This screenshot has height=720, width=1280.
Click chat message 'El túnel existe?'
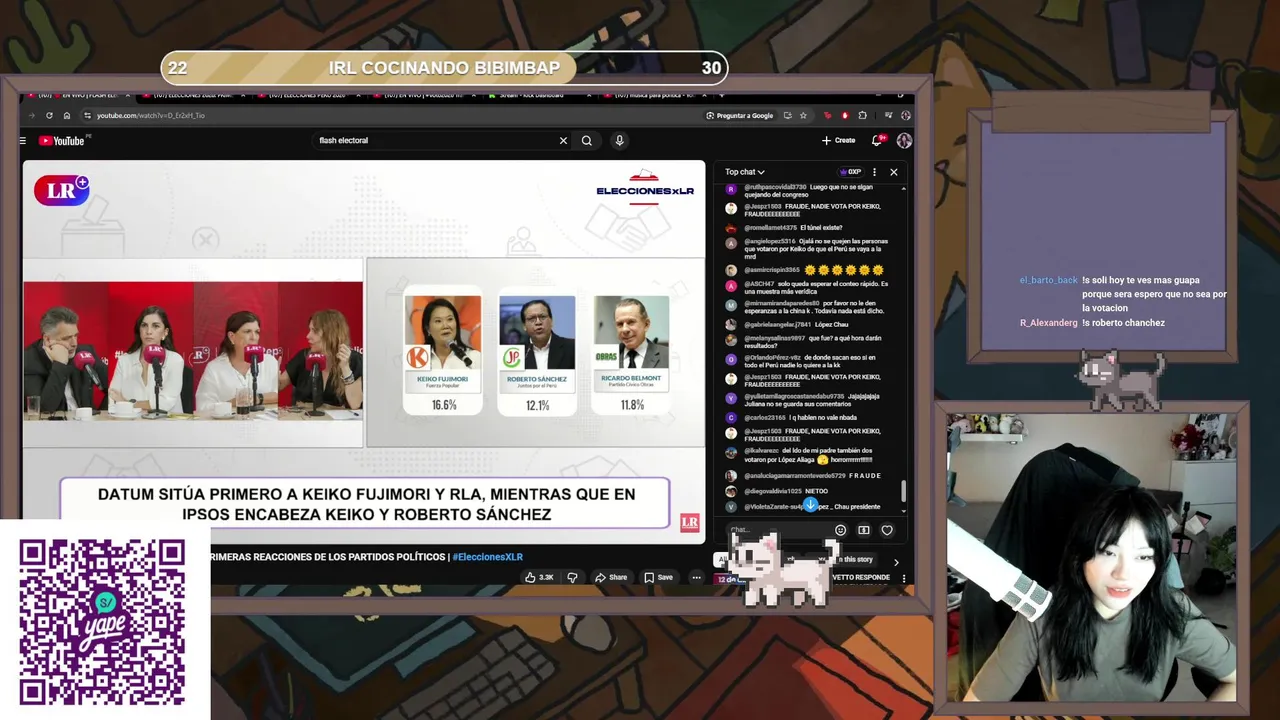point(784,228)
